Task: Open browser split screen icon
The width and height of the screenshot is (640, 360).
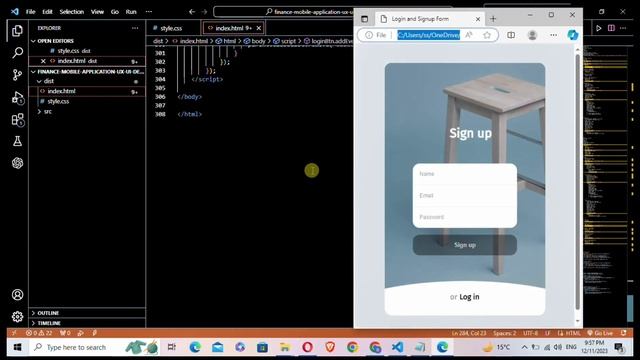Action: (511, 35)
